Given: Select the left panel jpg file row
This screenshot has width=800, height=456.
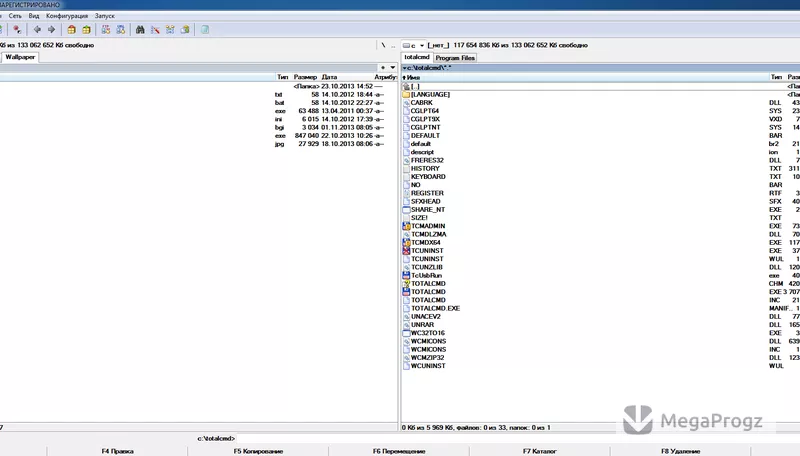Looking at the screenshot, I should pyautogui.click(x=198, y=144).
